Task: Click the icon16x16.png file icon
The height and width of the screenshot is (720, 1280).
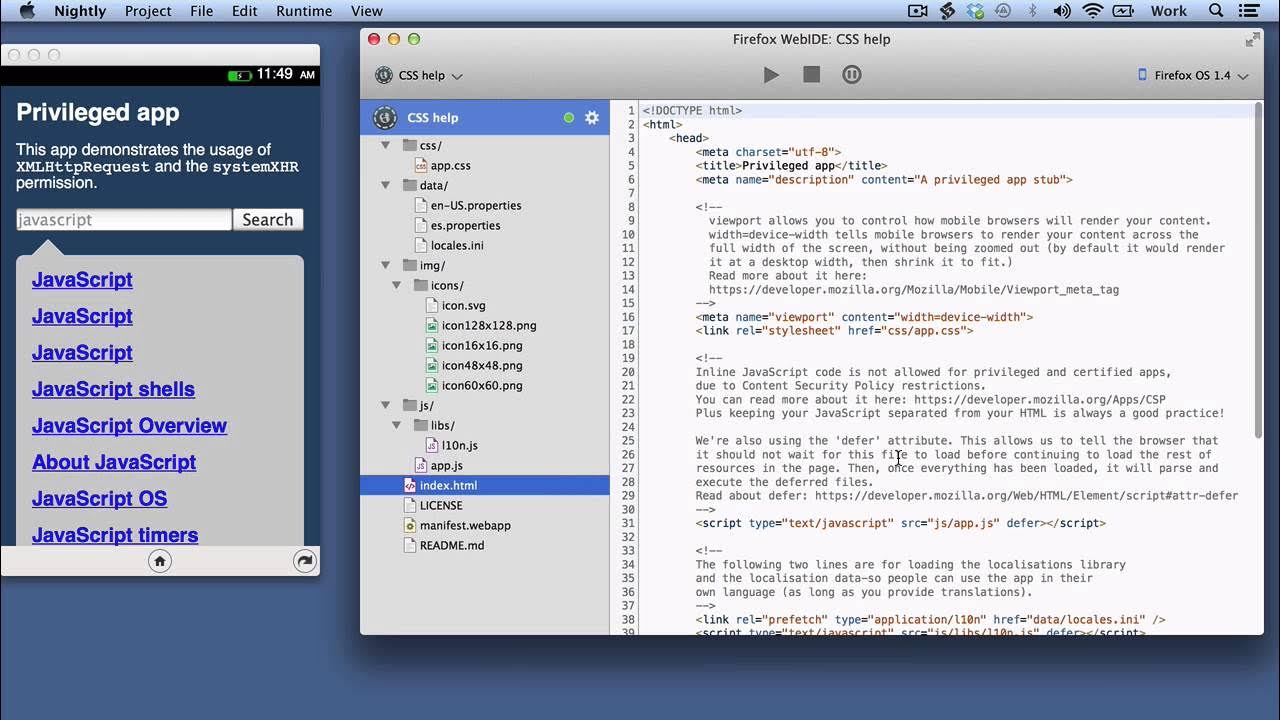Action: click(x=432, y=346)
